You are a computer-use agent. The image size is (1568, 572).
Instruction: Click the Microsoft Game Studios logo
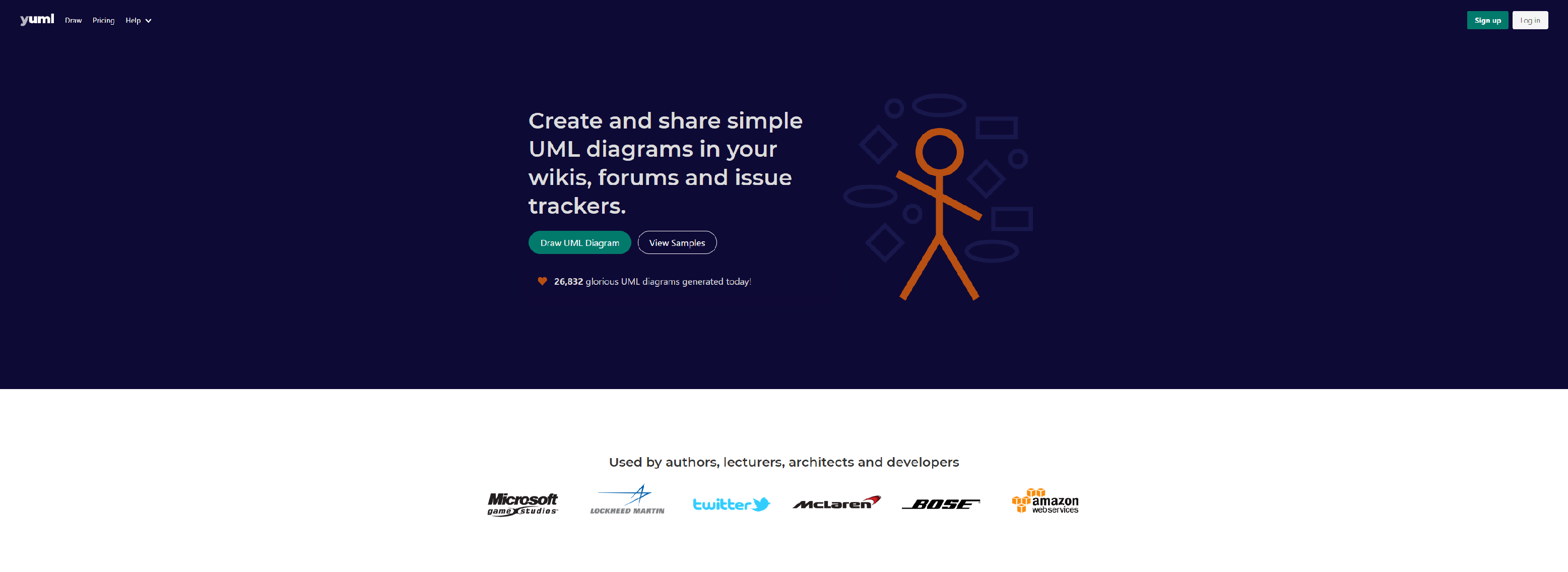tap(522, 502)
